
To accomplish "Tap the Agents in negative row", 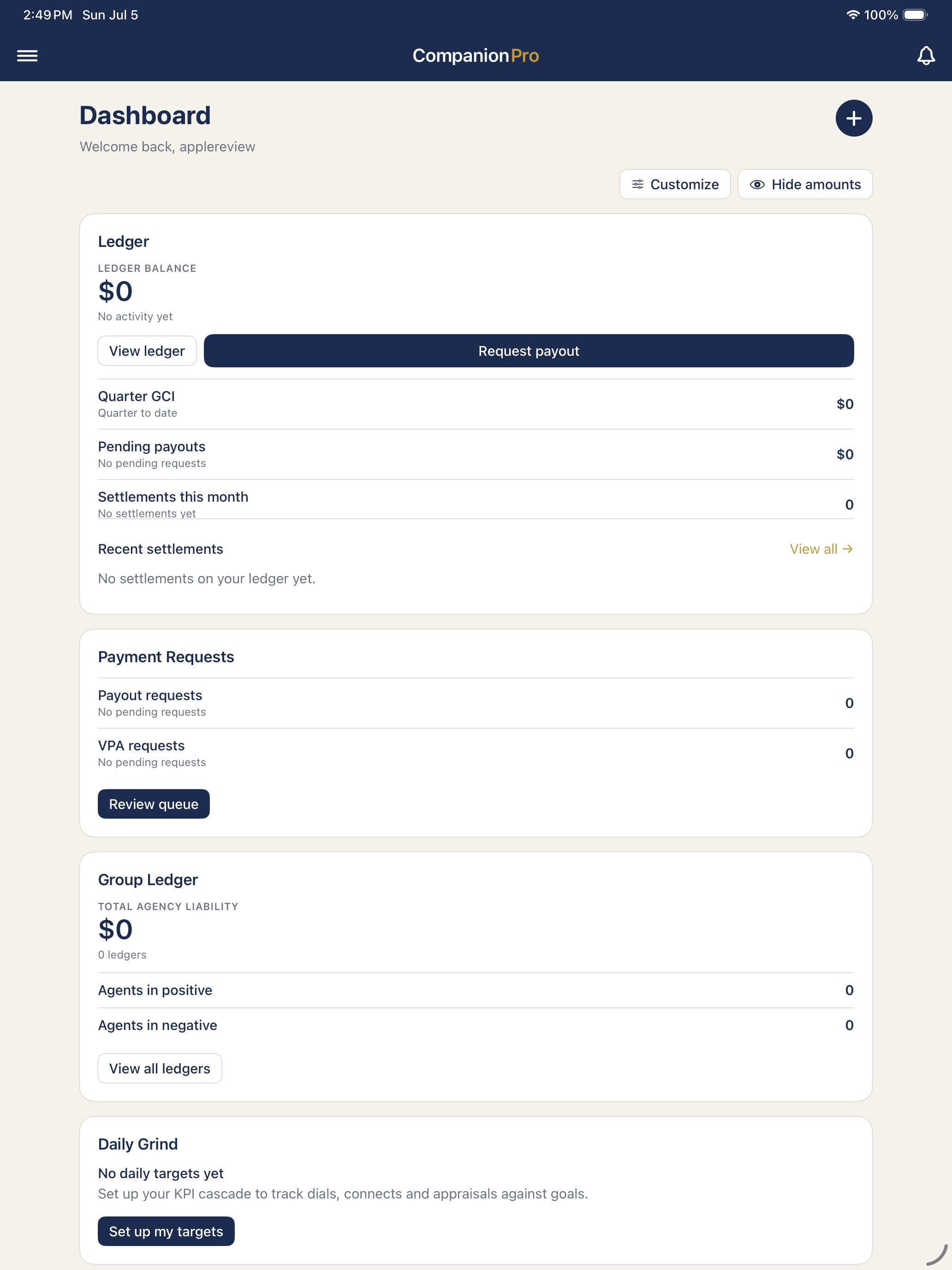I will click(476, 1025).
